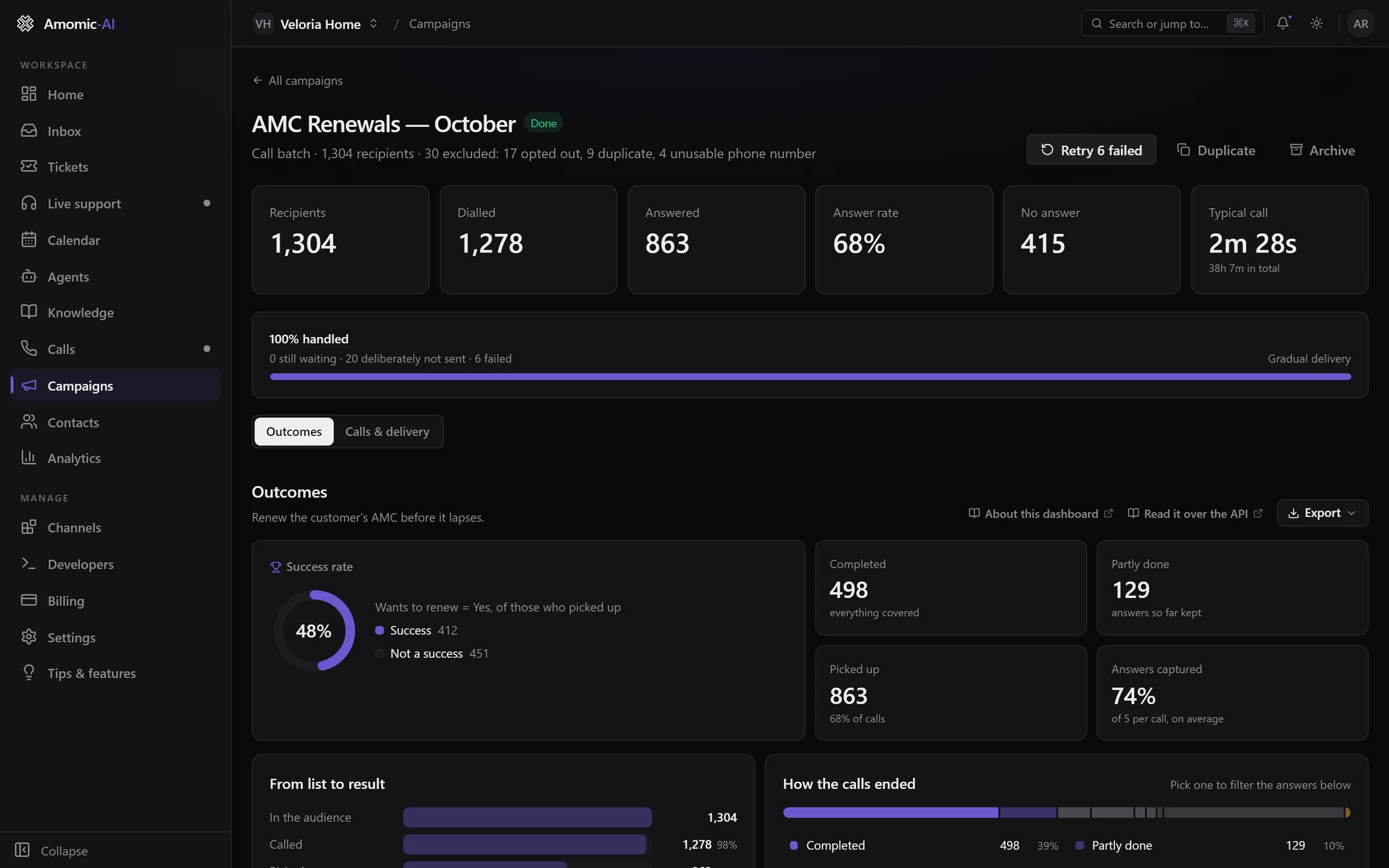
Task: Expand the Veloria Home workspace switcher
Action: point(315,24)
